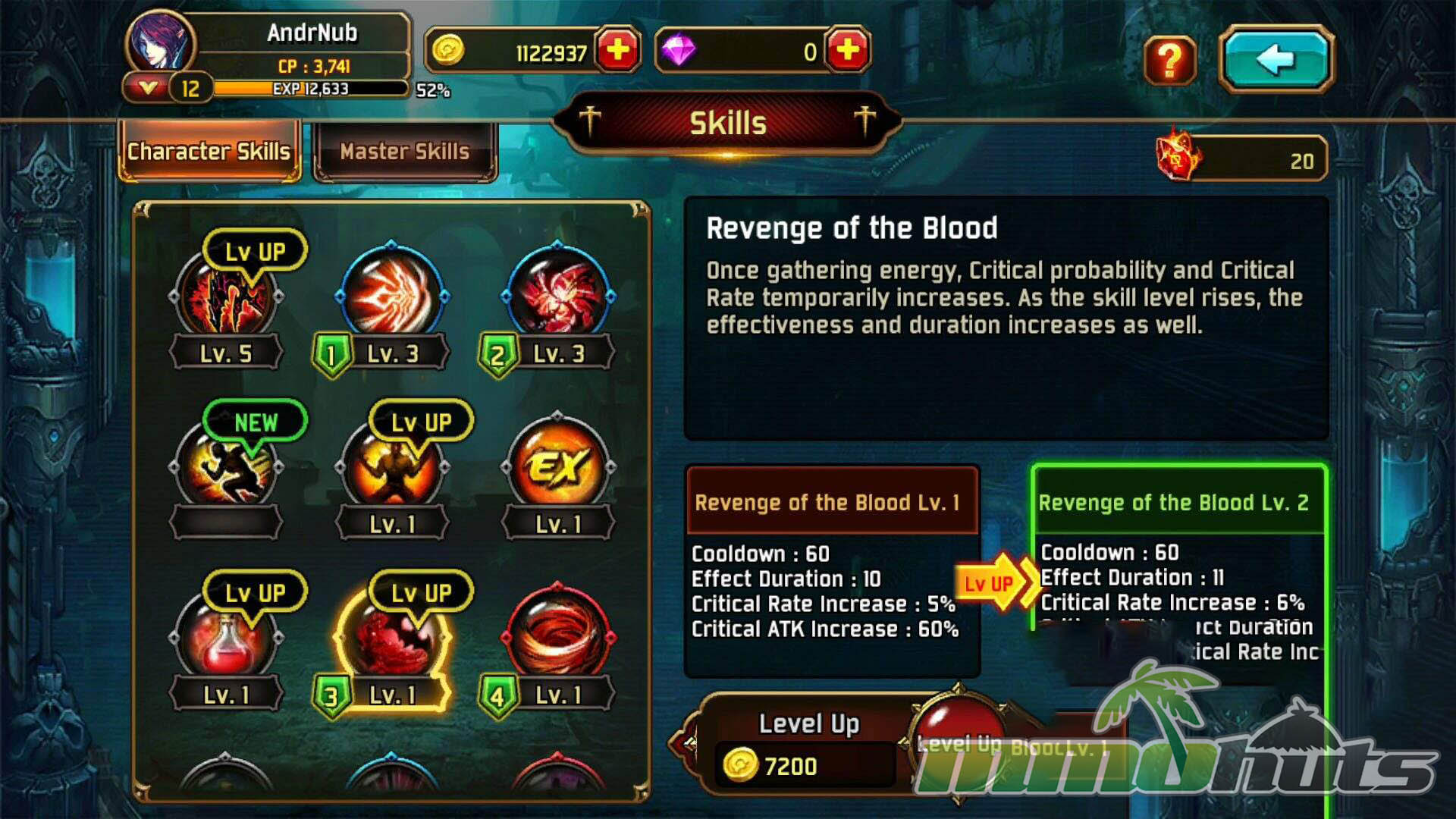The image size is (1456, 819).
Task: Select the slot 4 red swirl skill
Action: (558, 635)
